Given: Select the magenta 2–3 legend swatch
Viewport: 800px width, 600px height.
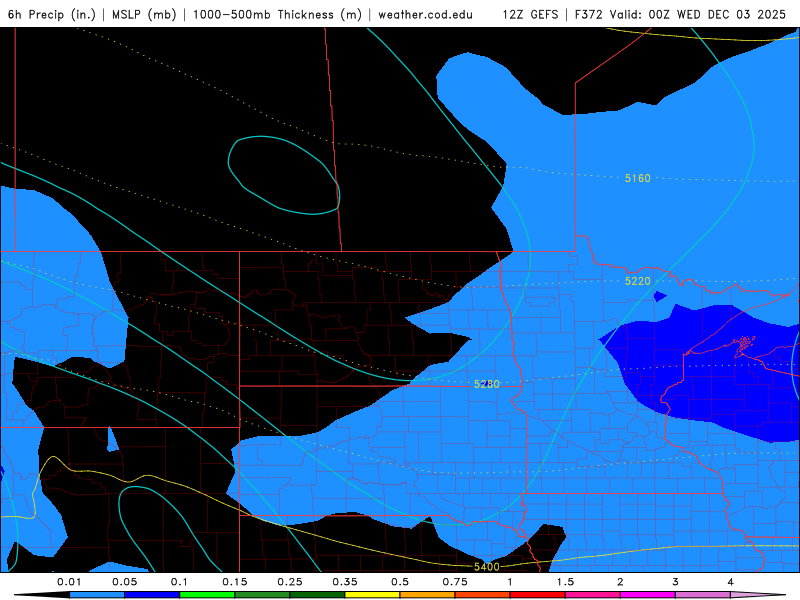Looking at the screenshot, I should 648,595.
